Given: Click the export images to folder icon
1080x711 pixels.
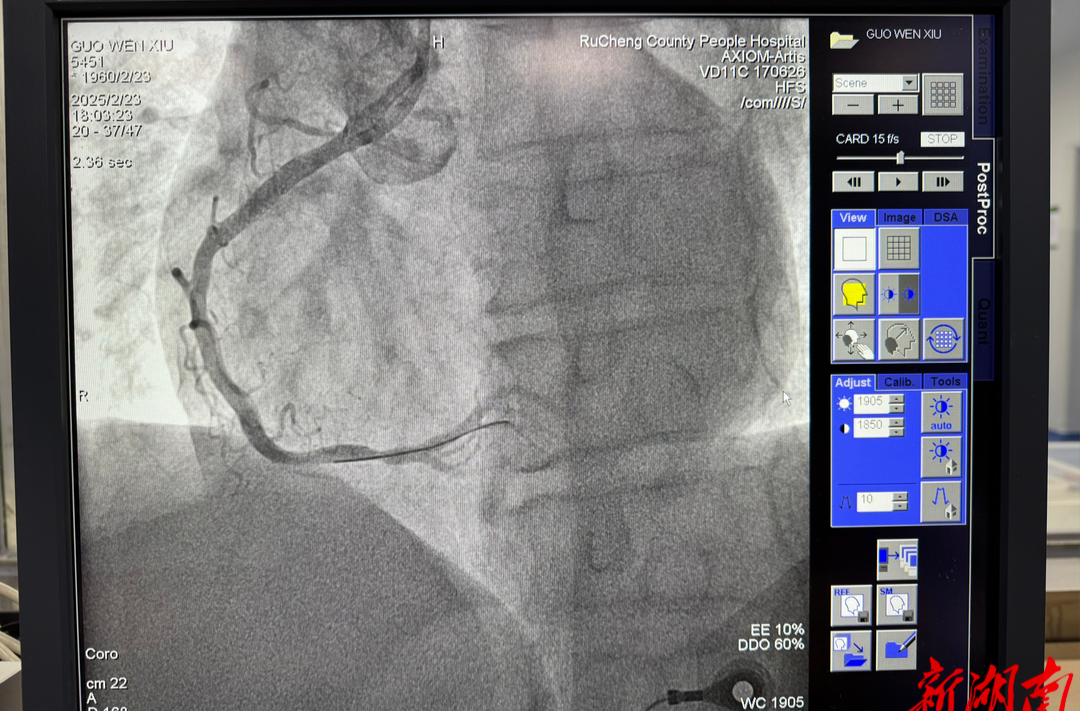Looking at the screenshot, I should [x=851, y=650].
